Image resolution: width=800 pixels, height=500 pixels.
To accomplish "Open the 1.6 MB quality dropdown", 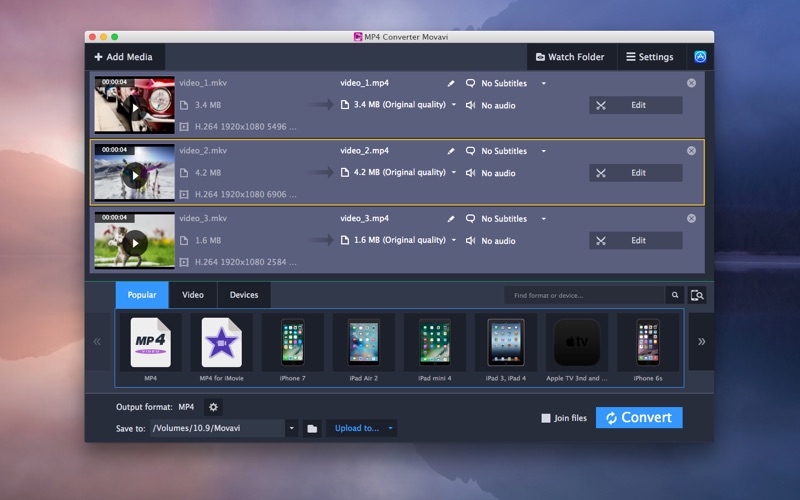I will (454, 240).
